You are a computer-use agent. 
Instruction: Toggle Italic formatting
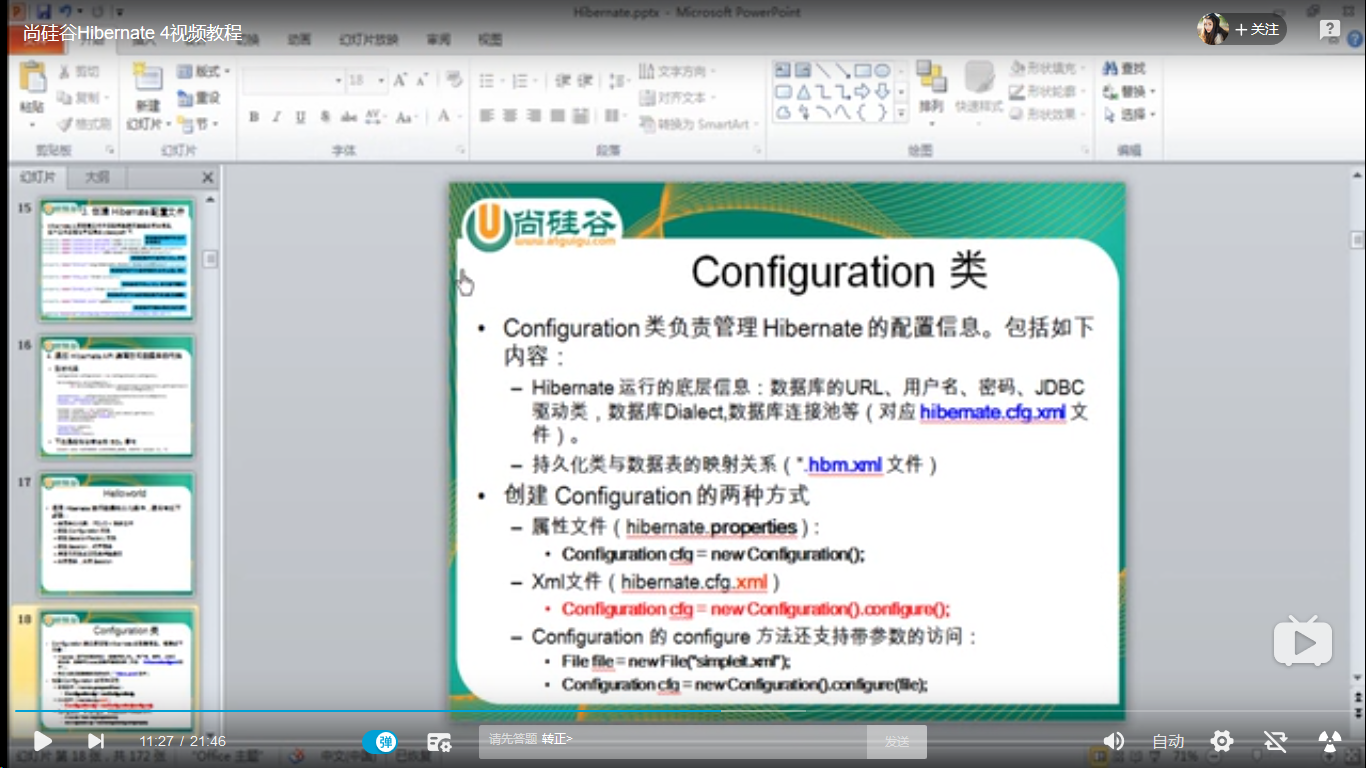pyautogui.click(x=277, y=117)
